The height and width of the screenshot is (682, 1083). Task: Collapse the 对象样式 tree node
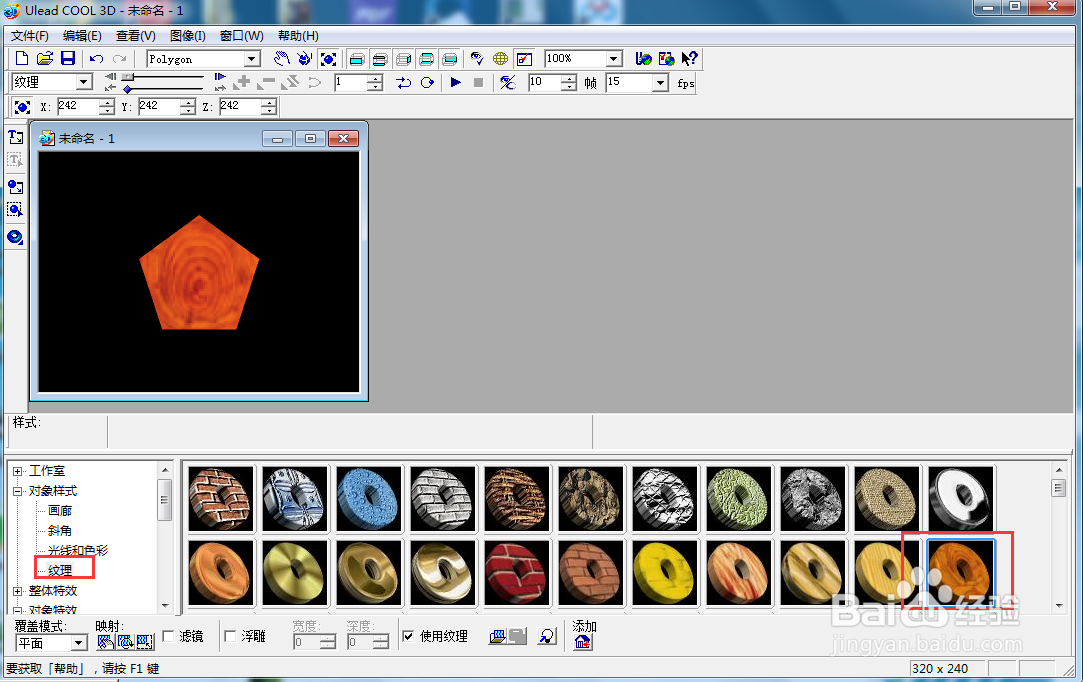click(18, 491)
